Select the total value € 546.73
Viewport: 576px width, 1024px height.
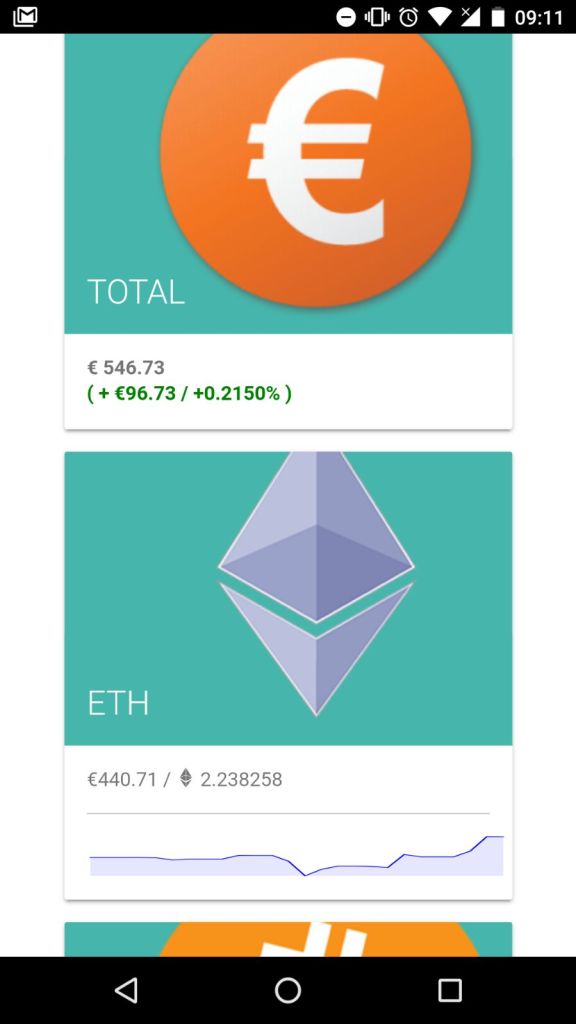coord(126,367)
